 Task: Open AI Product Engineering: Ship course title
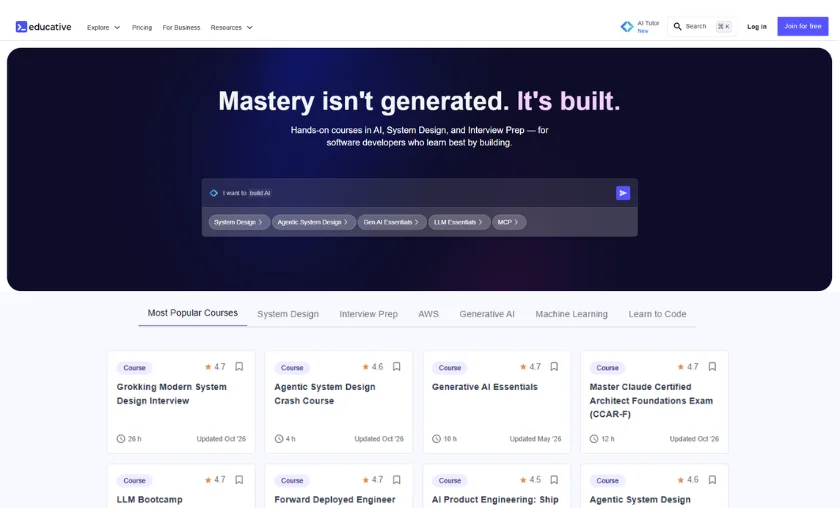[x=495, y=499]
